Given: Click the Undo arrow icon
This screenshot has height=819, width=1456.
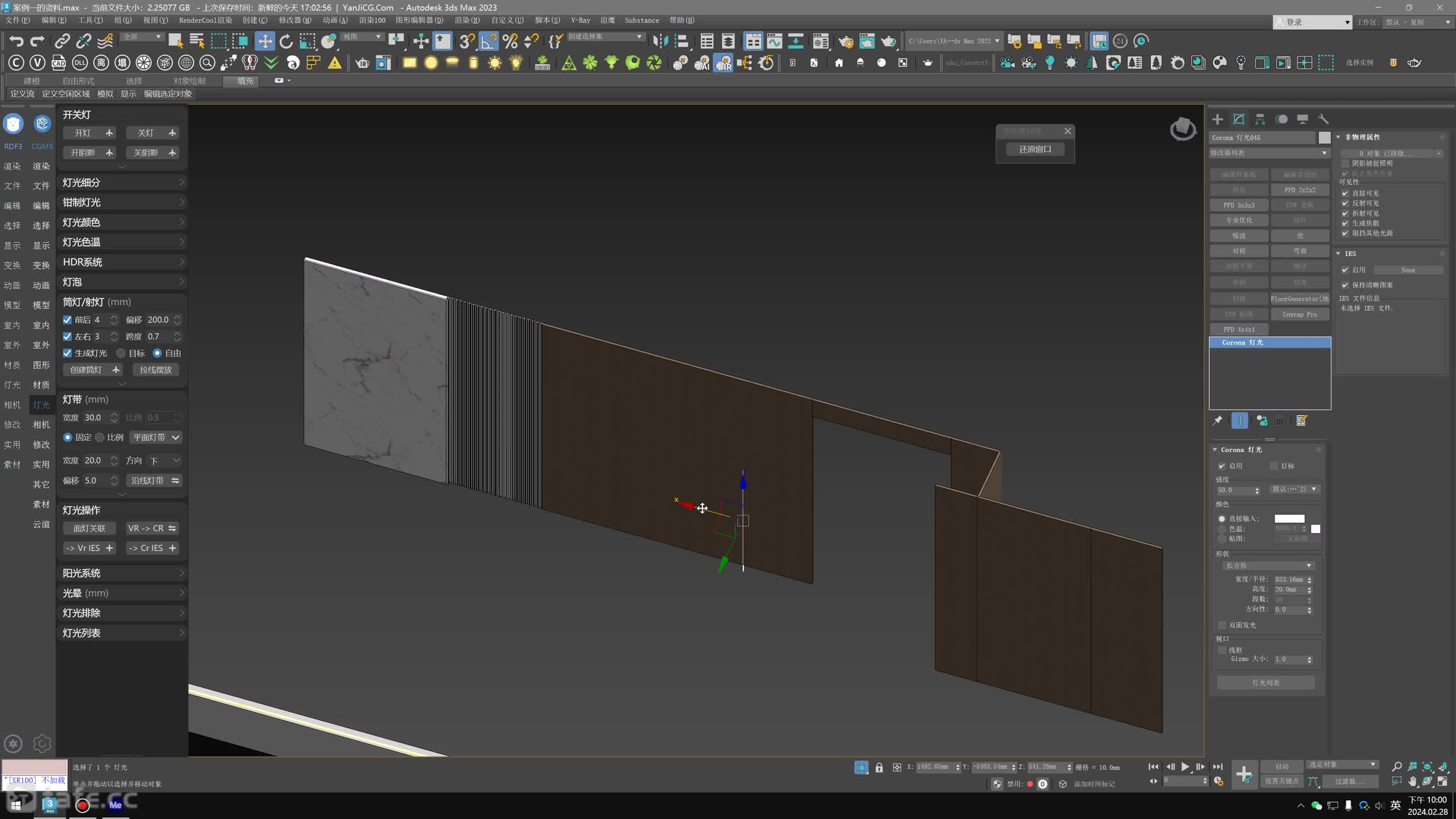Looking at the screenshot, I should click(16, 41).
